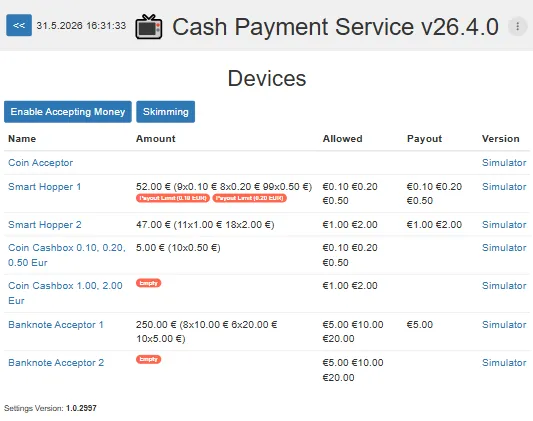
Task: Click Simulator link in Smart Hopper 1 row
Action: click(x=504, y=187)
